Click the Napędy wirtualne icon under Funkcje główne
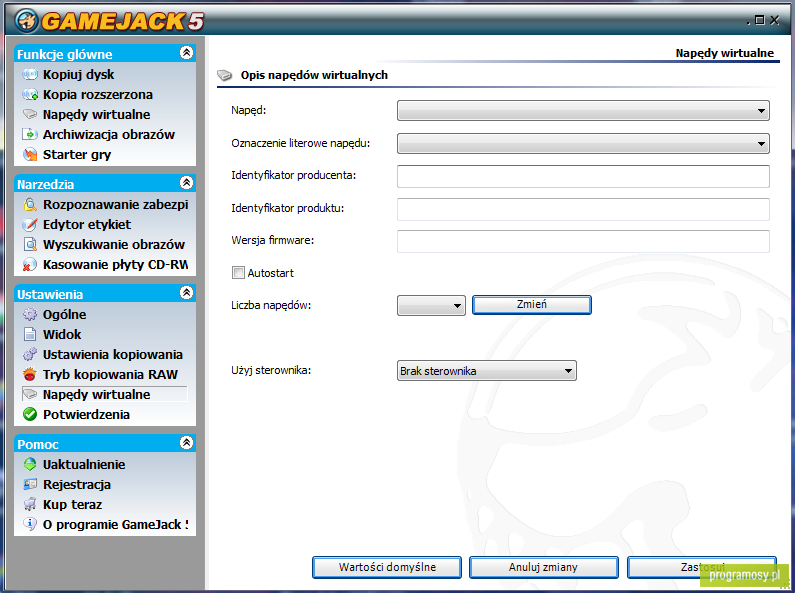 coord(30,115)
